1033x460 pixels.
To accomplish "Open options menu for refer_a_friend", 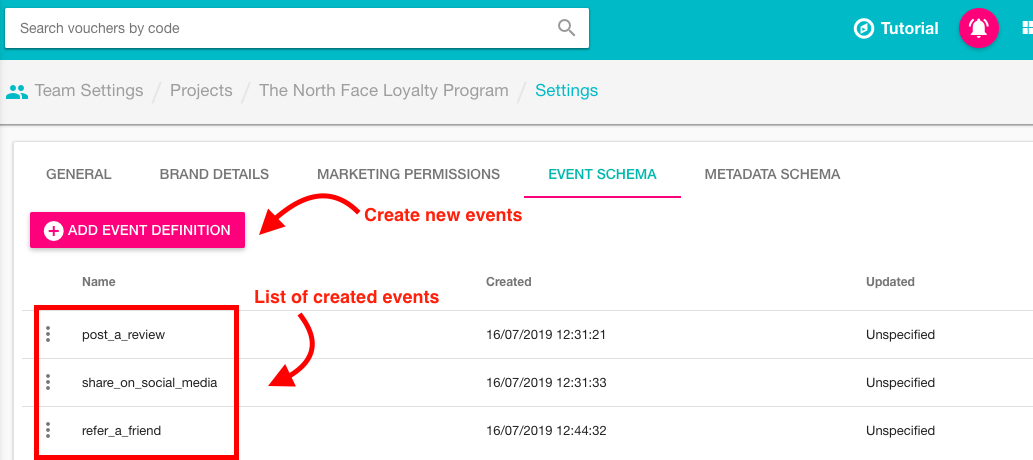I will pos(48,431).
